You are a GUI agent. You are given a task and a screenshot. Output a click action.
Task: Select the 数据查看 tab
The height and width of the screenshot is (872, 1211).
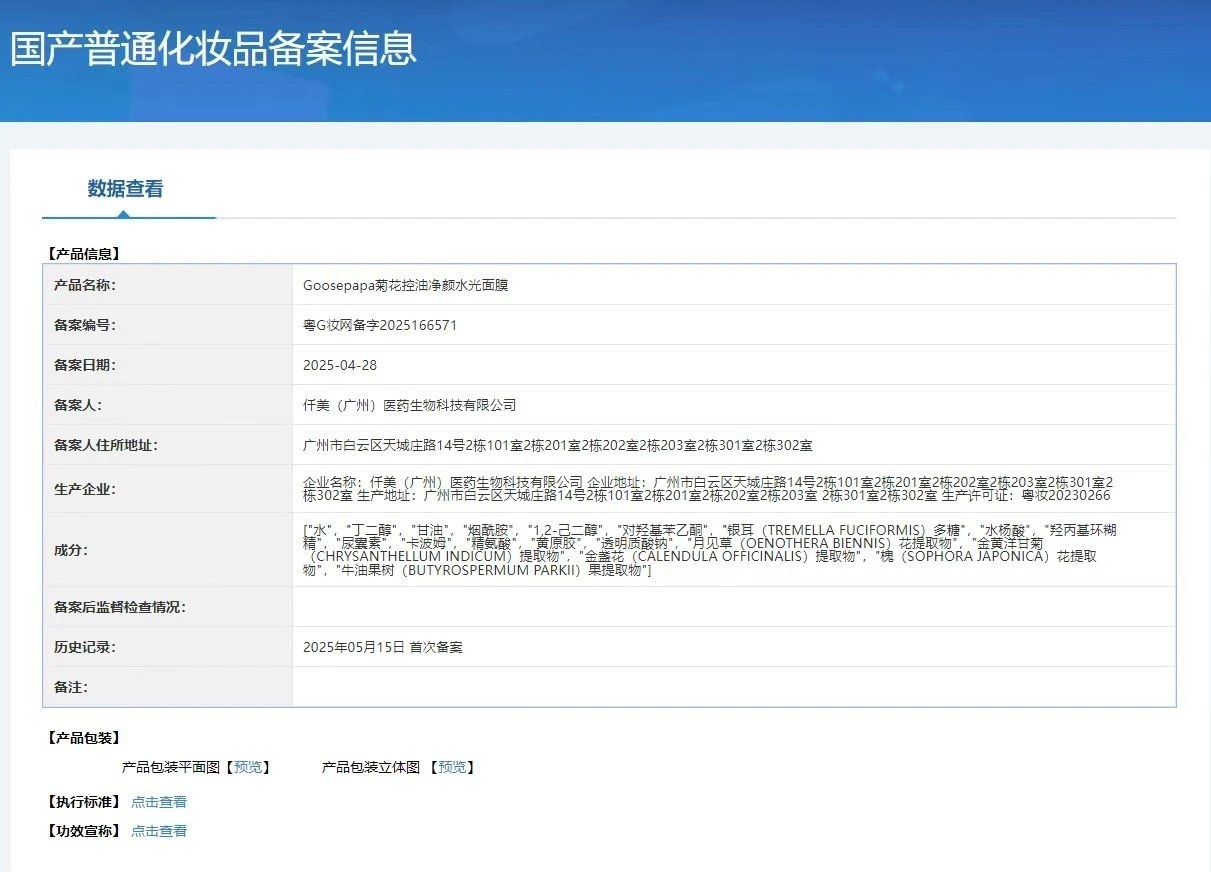pyautogui.click(x=125, y=189)
